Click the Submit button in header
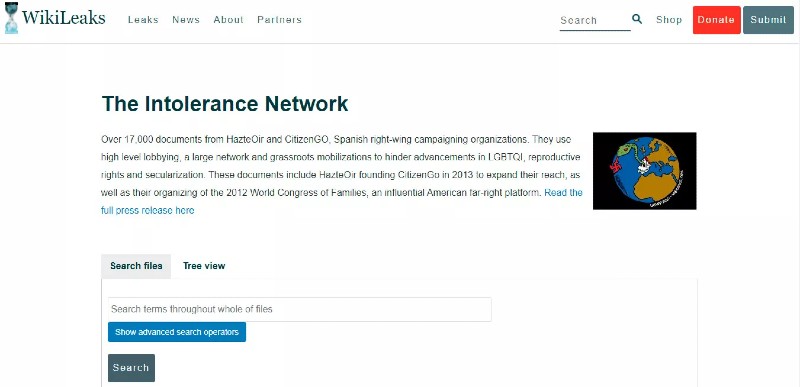Image resolution: width=800 pixels, height=387 pixels. (x=768, y=20)
